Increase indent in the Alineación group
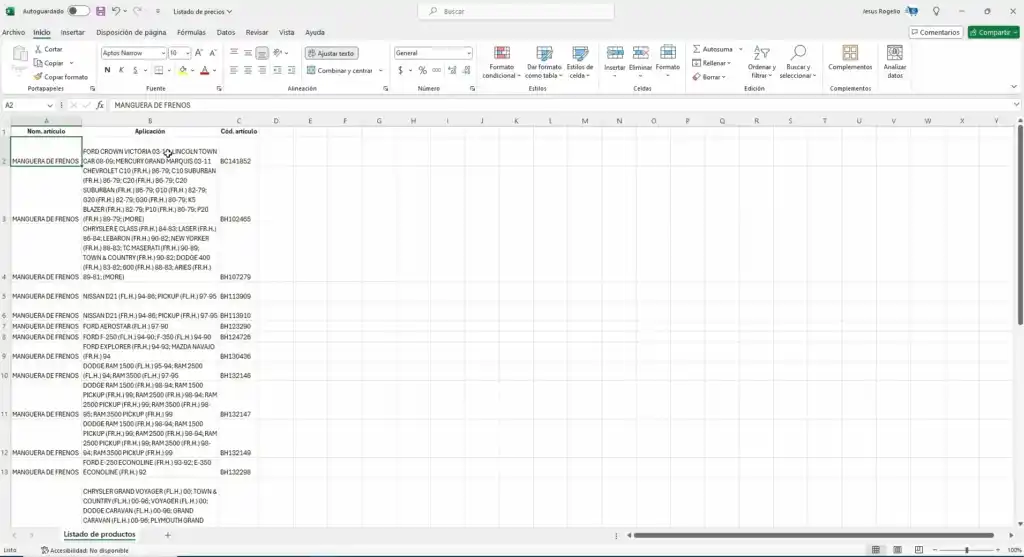 tap(291, 70)
